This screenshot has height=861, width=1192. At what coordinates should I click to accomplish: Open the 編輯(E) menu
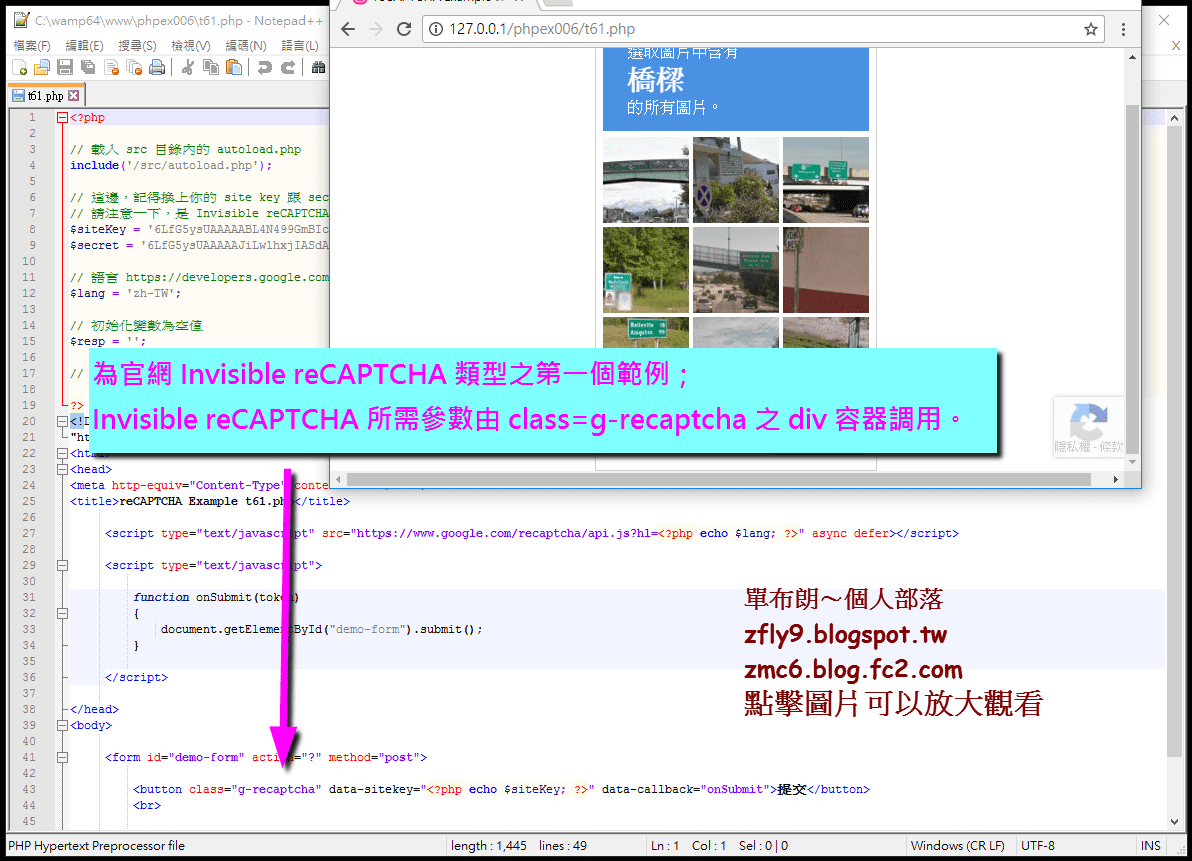point(84,46)
